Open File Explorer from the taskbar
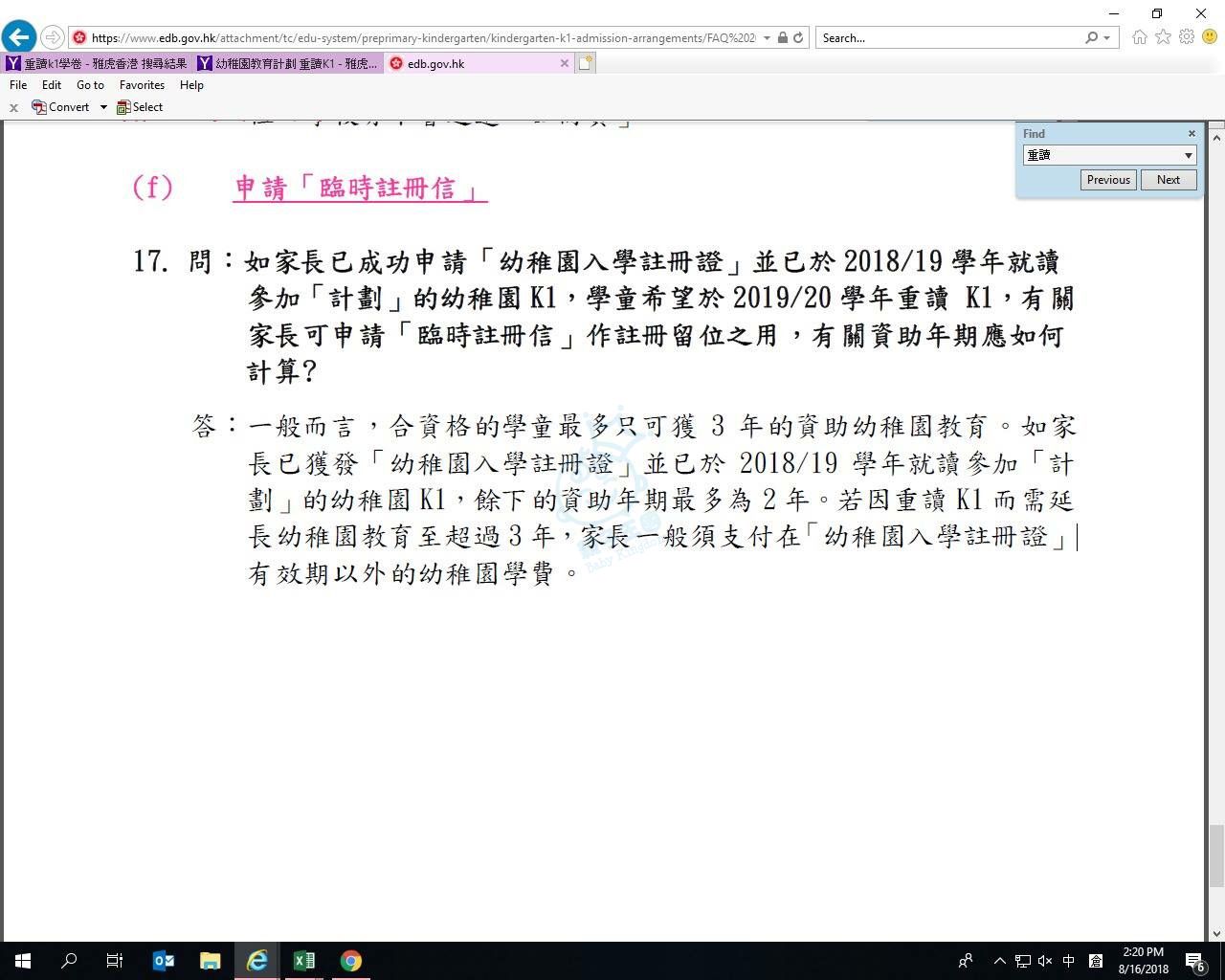The width and height of the screenshot is (1225, 980). point(211,960)
